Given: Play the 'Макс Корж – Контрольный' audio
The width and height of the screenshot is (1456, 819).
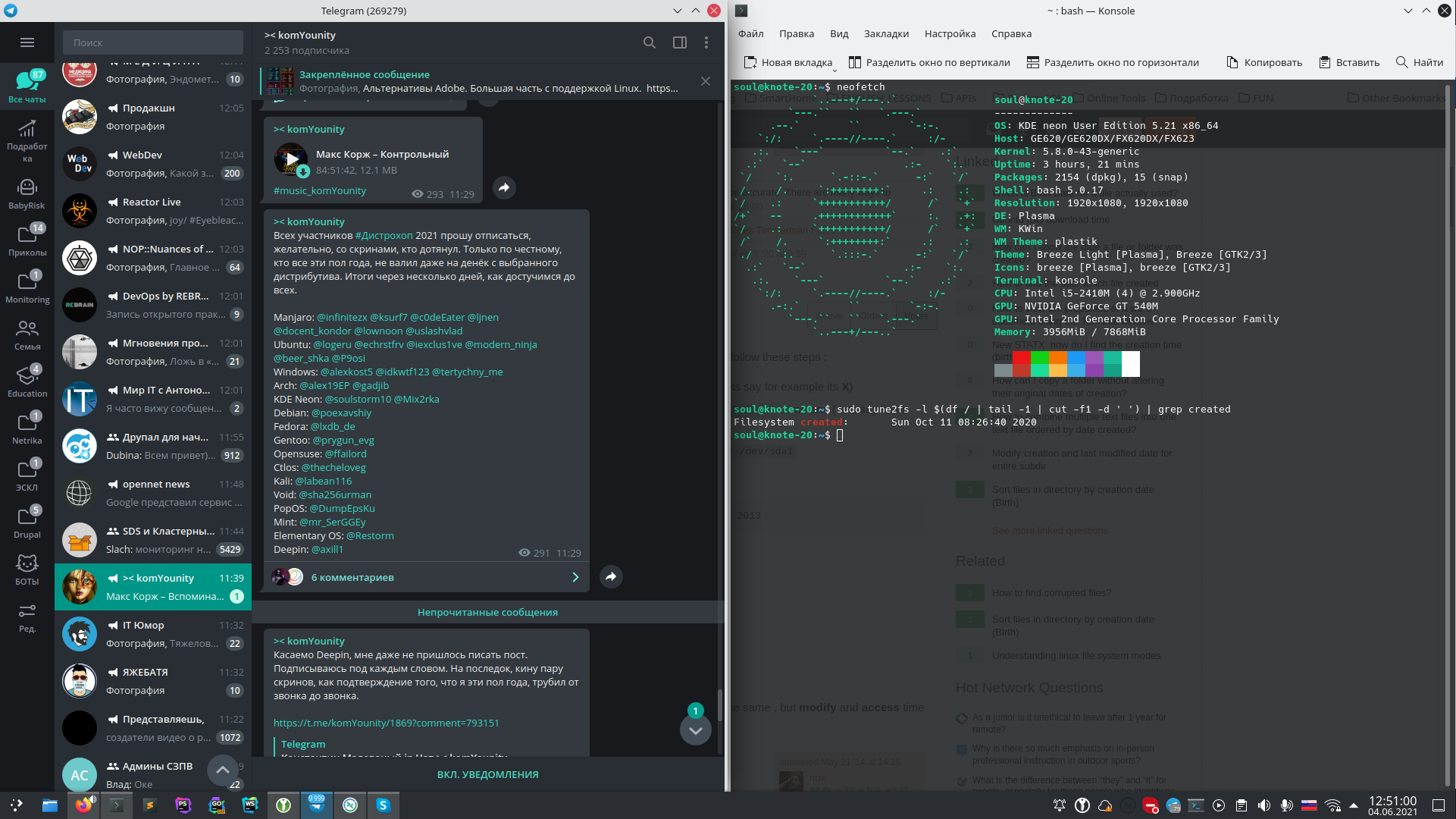Looking at the screenshot, I should [291, 159].
